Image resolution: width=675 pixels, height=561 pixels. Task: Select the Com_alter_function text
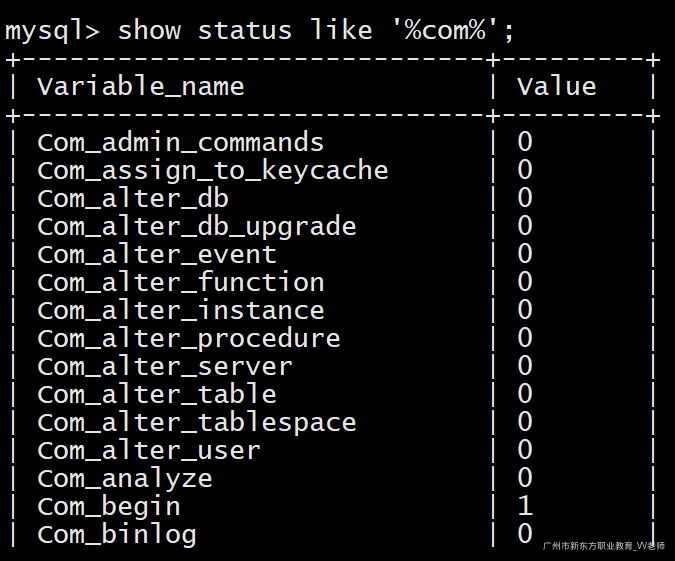pyautogui.click(x=181, y=283)
